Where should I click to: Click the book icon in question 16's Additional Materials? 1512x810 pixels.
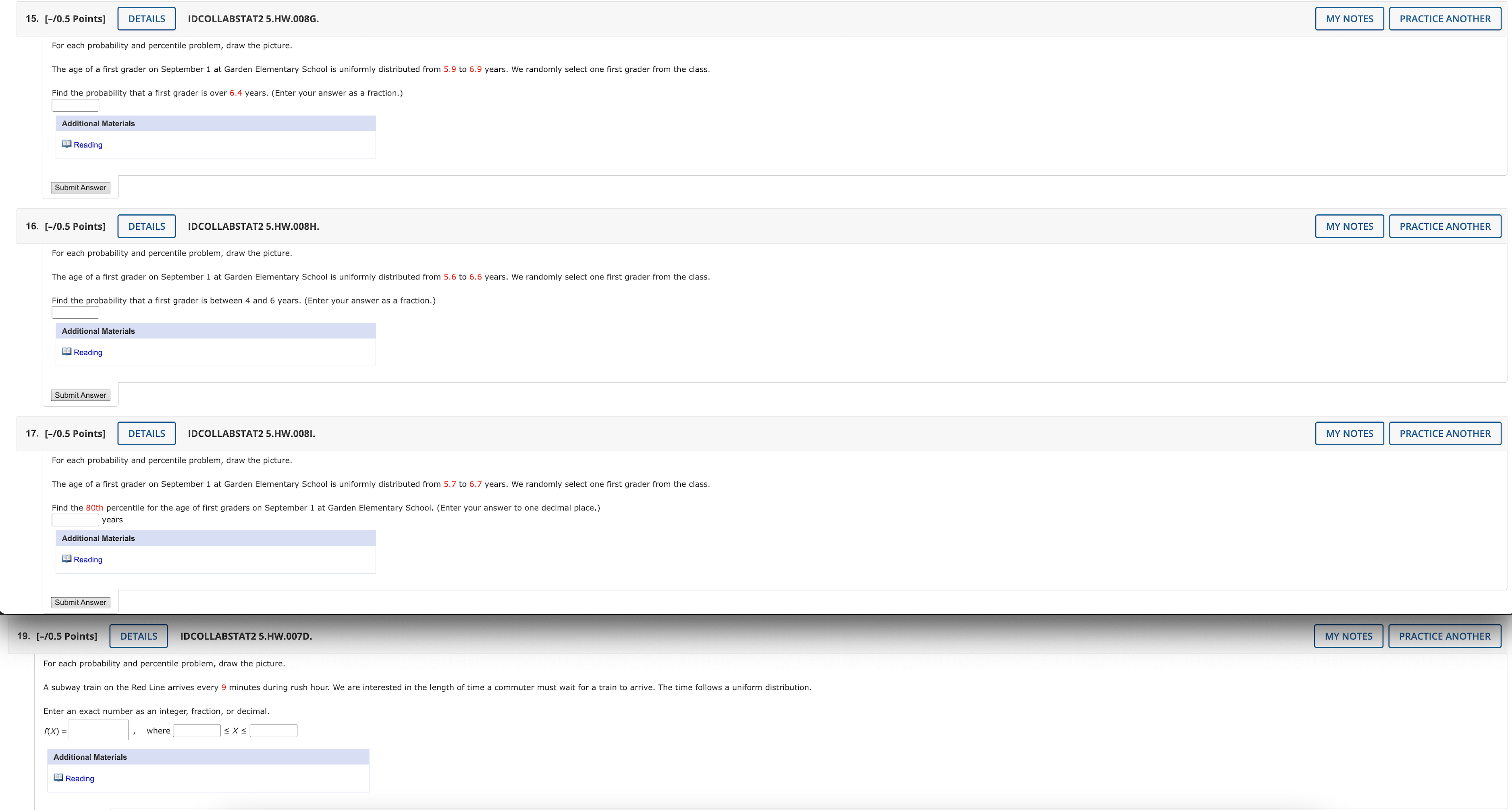point(66,351)
